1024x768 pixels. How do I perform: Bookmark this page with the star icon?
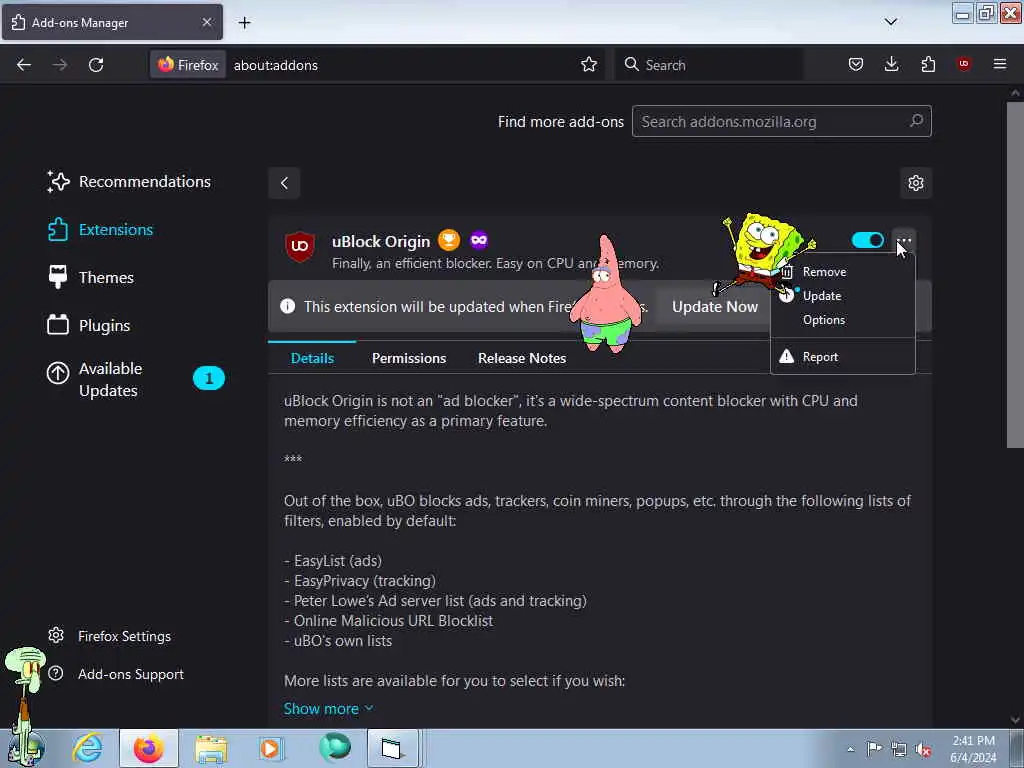pyautogui.click(x=589, y=65)
